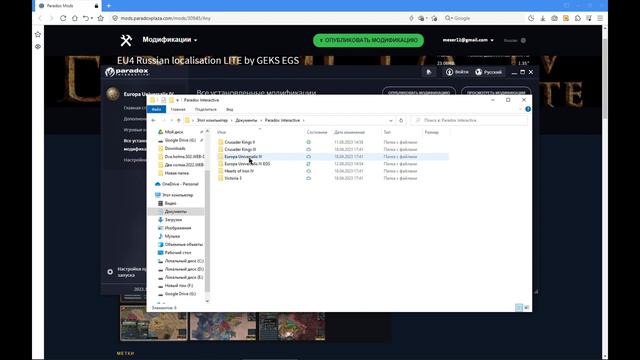640x360 pixels.
Task: Select Загрузки in Explorer sidebar
Action: point(173,220)
